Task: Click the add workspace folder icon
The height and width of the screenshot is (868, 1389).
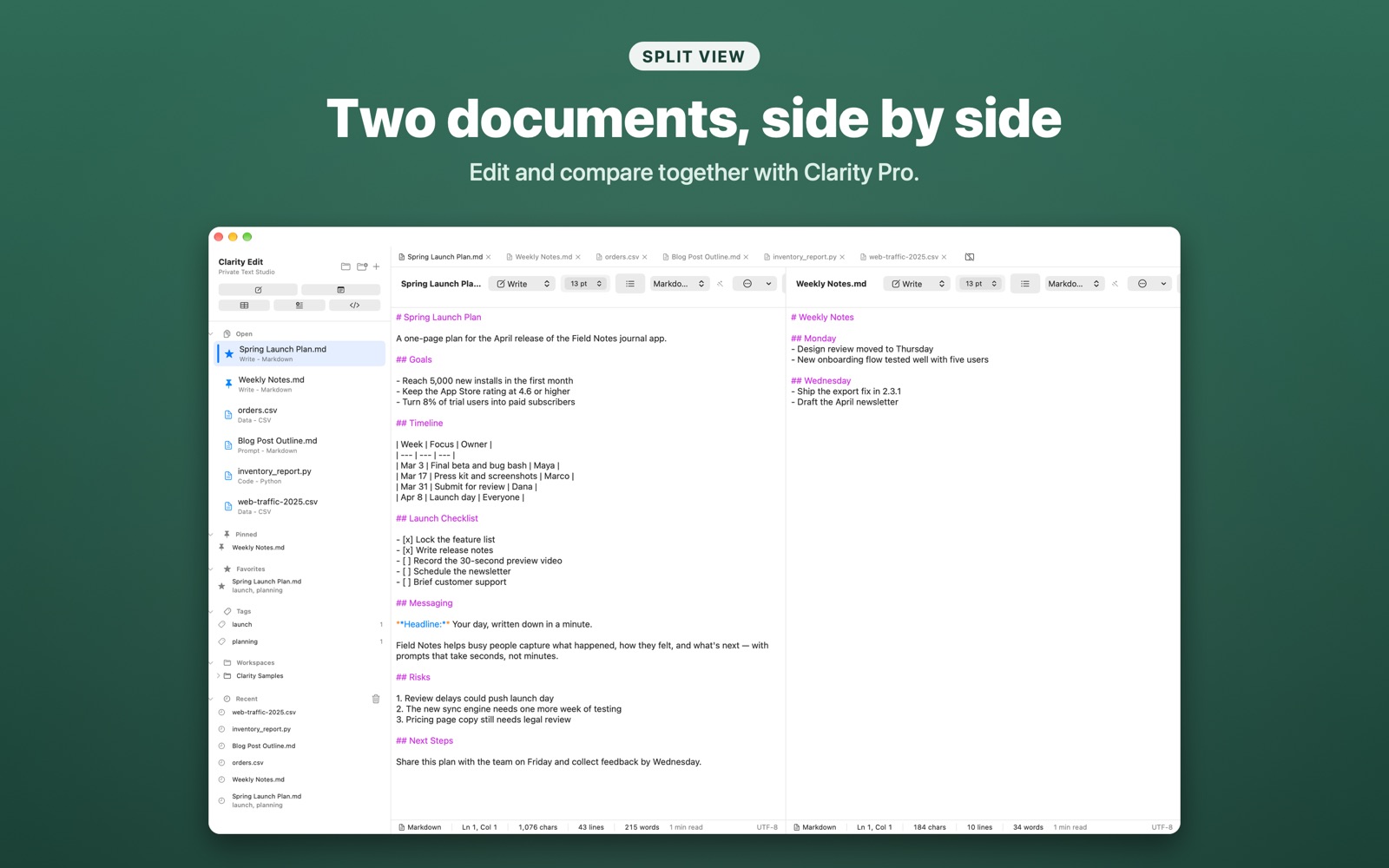Action: tap(362, 266)
